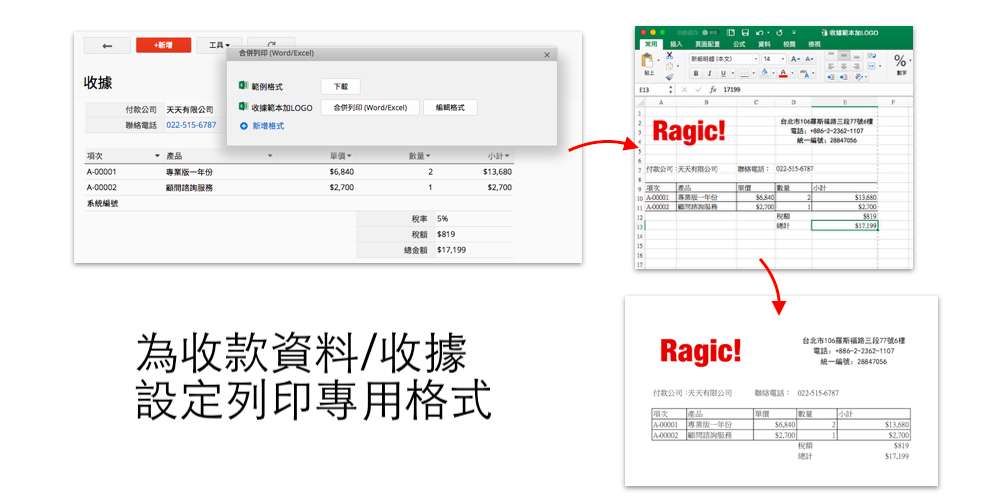Viewport: 1000px width, 500px height.
Task: Click the template icon left of Save
Action: point(730,33)
